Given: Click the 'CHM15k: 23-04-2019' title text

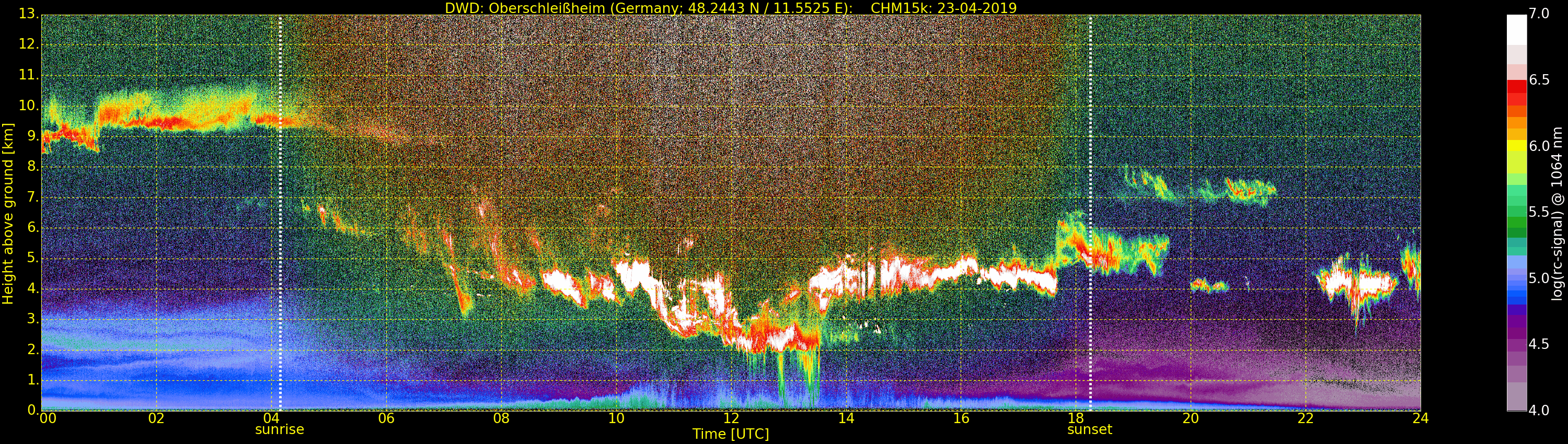Looking at the screenshot, I should pos(943,8).
